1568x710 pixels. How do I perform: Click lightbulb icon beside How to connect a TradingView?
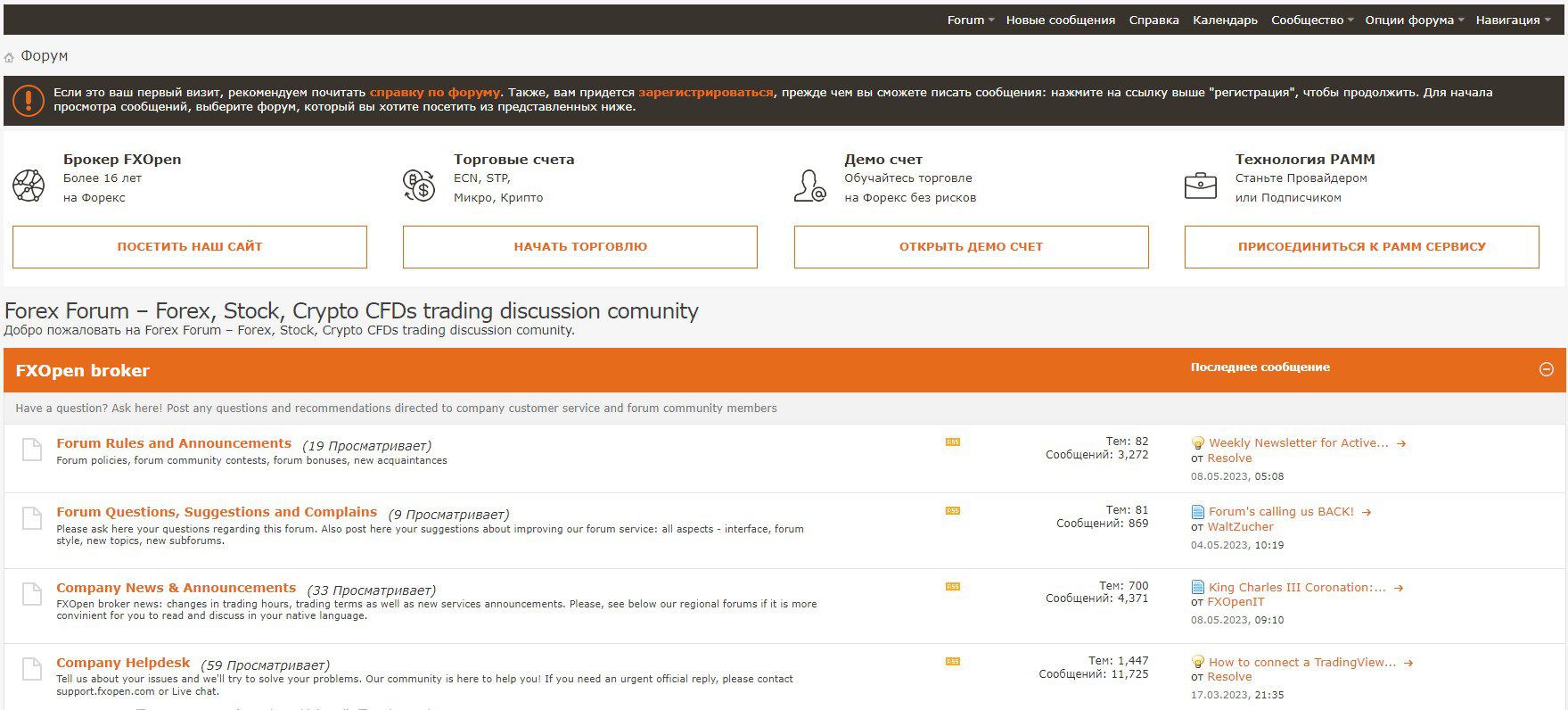pos(1198,663)
